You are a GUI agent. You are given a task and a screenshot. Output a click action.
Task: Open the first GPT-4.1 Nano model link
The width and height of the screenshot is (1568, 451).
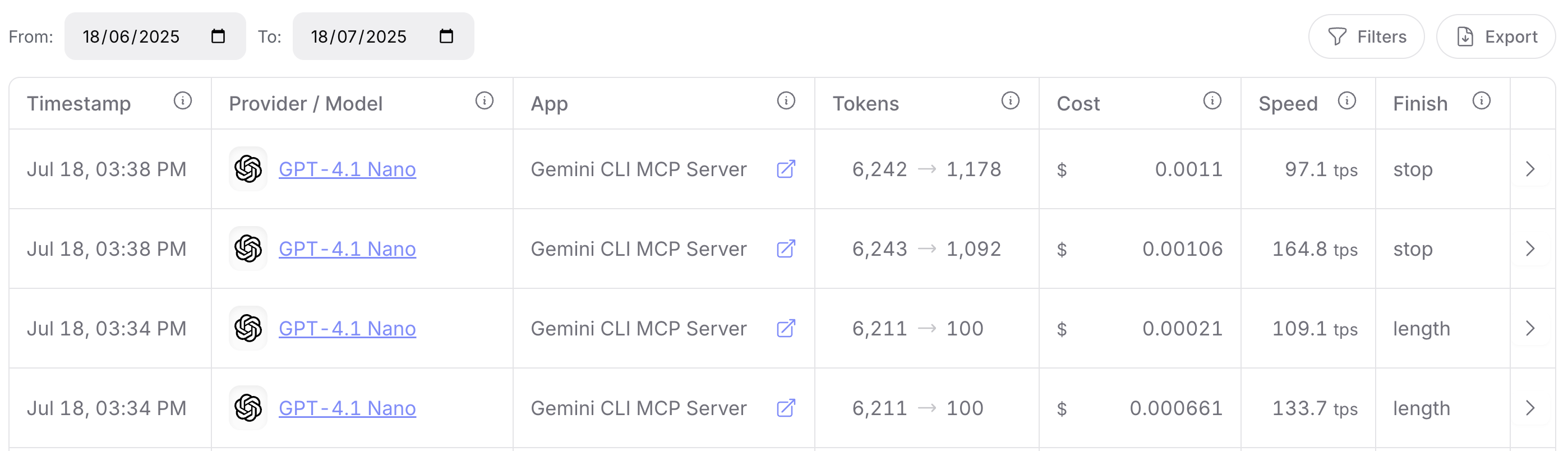pyautogui.click(x=347, y=169)
